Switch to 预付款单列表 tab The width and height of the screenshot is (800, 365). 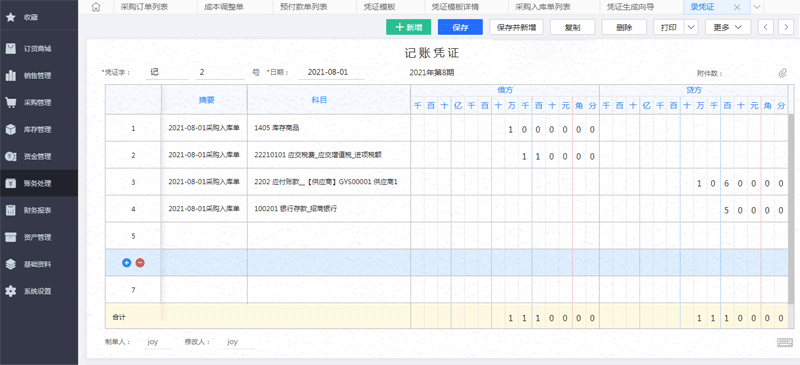click(304, 7)
